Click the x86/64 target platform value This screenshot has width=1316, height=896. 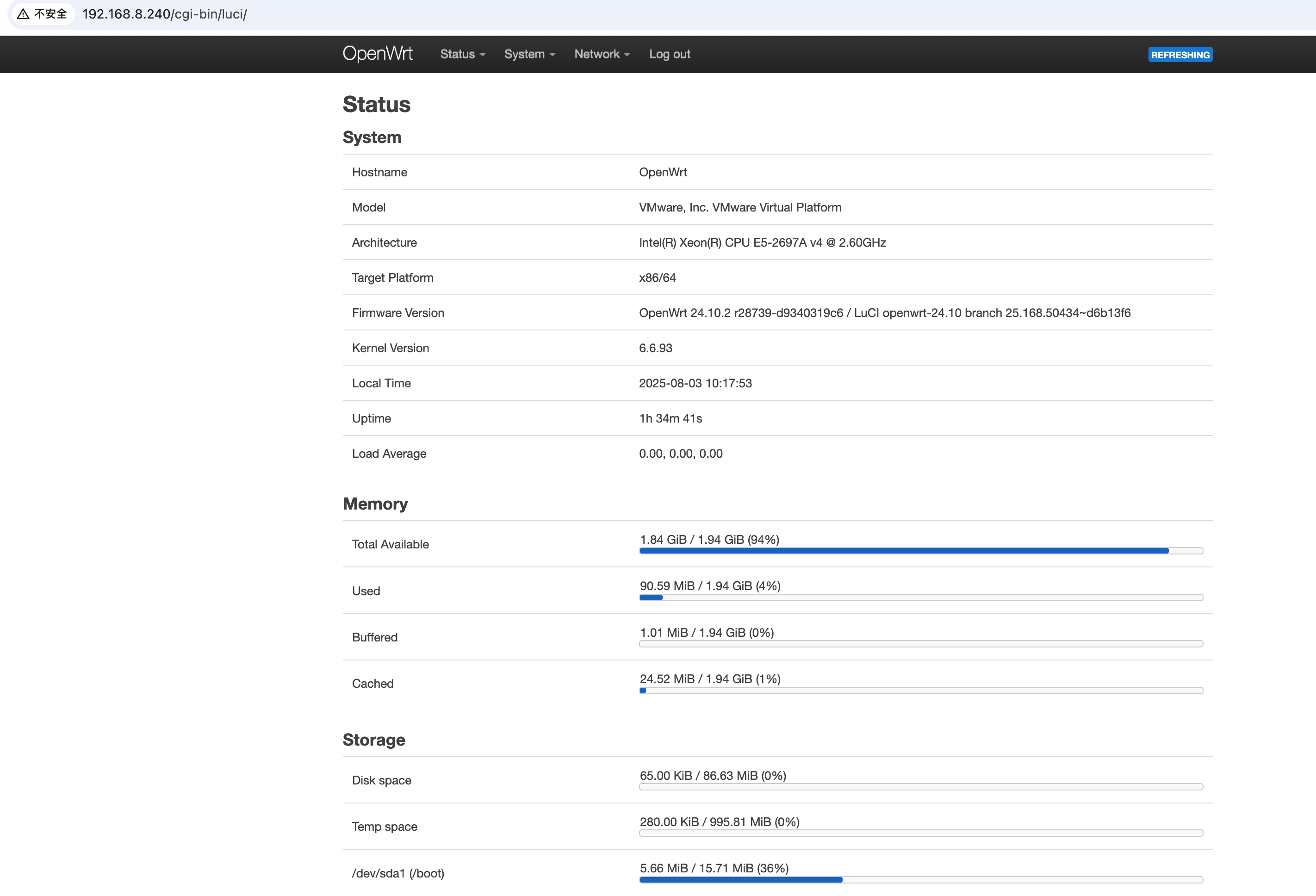(657, 278)
